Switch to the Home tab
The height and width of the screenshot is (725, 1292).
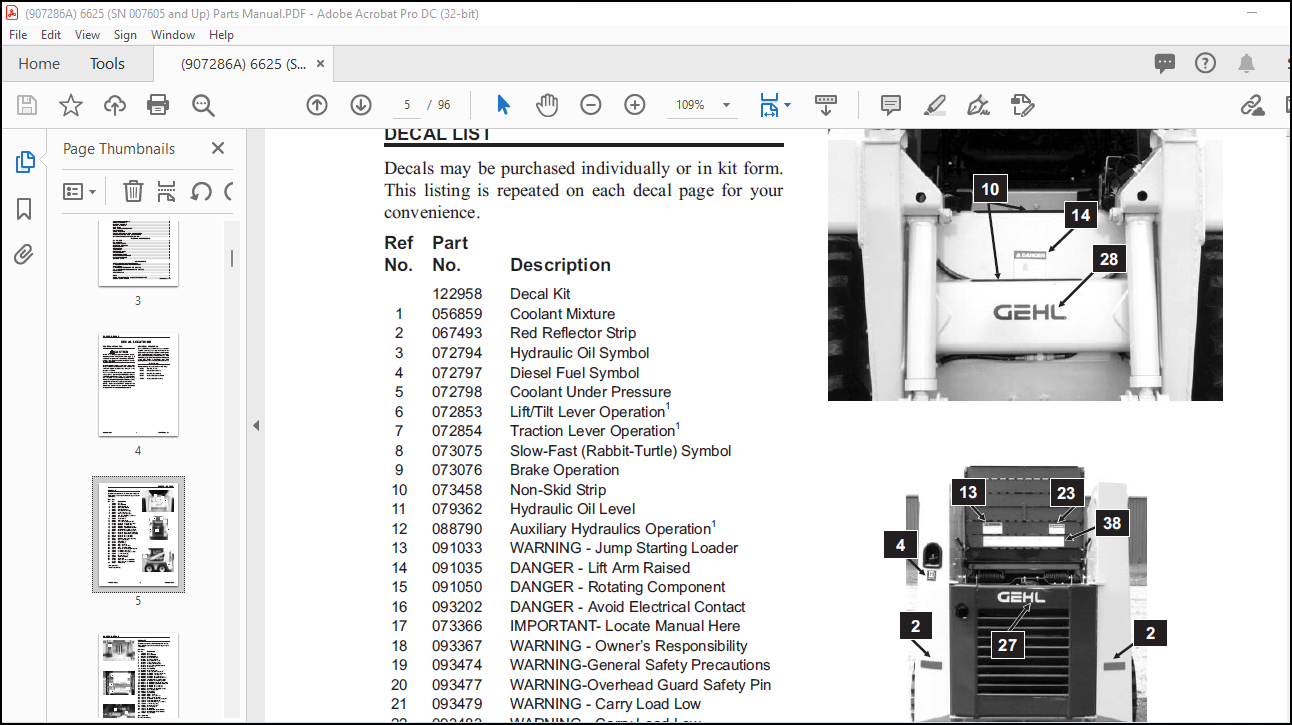click(x=39, y=63)
